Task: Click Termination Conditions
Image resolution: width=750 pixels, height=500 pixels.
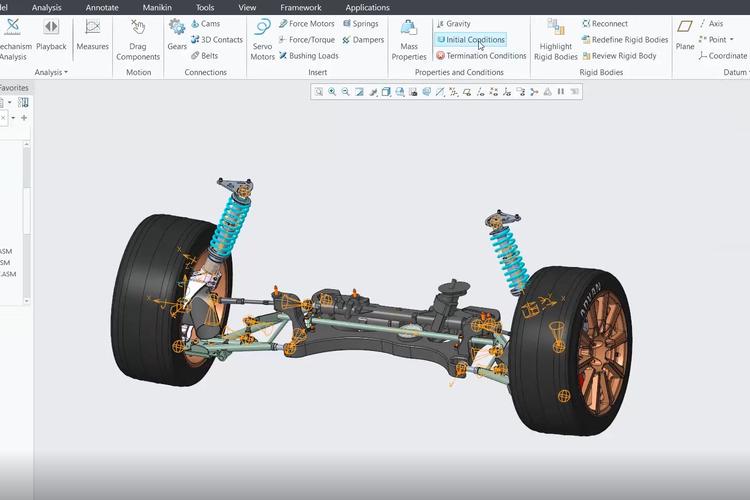Action: [x=481, y=56]
